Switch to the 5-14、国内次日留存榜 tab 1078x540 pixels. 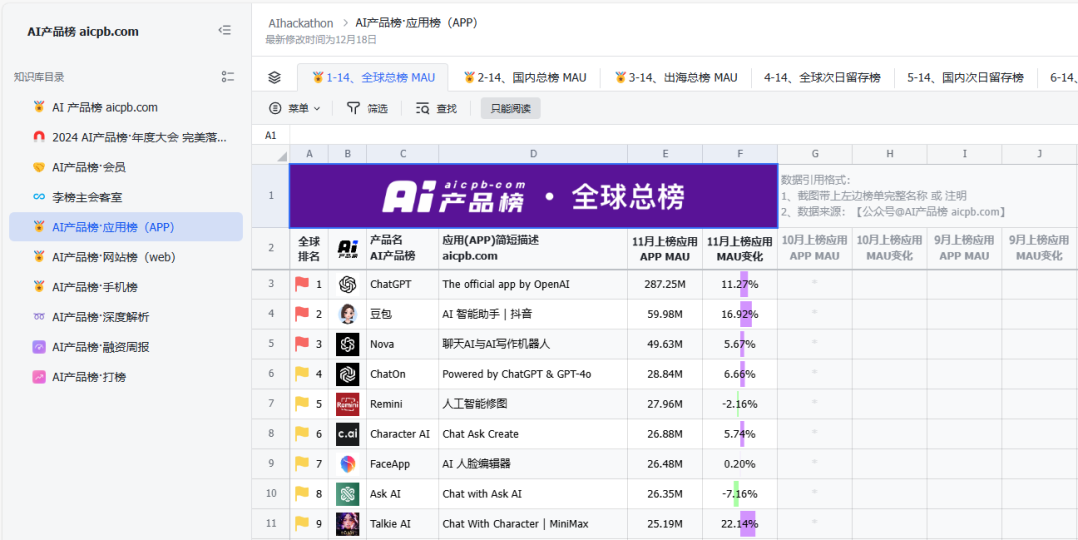click(x=966, y=78)
